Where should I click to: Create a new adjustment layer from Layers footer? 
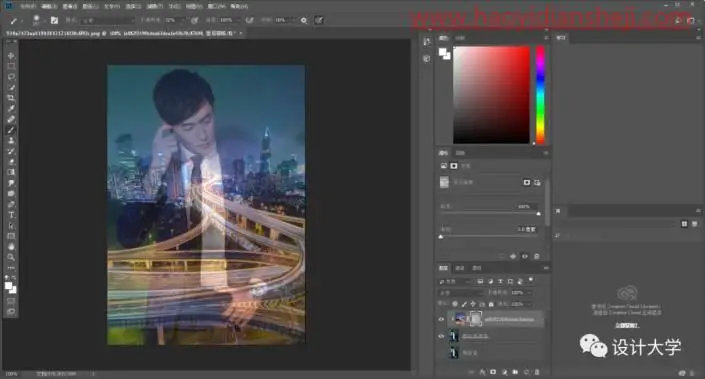504,372
